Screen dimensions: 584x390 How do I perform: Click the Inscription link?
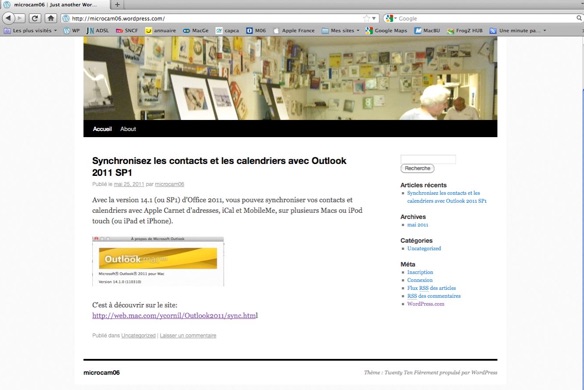click(x=420, y=272)
